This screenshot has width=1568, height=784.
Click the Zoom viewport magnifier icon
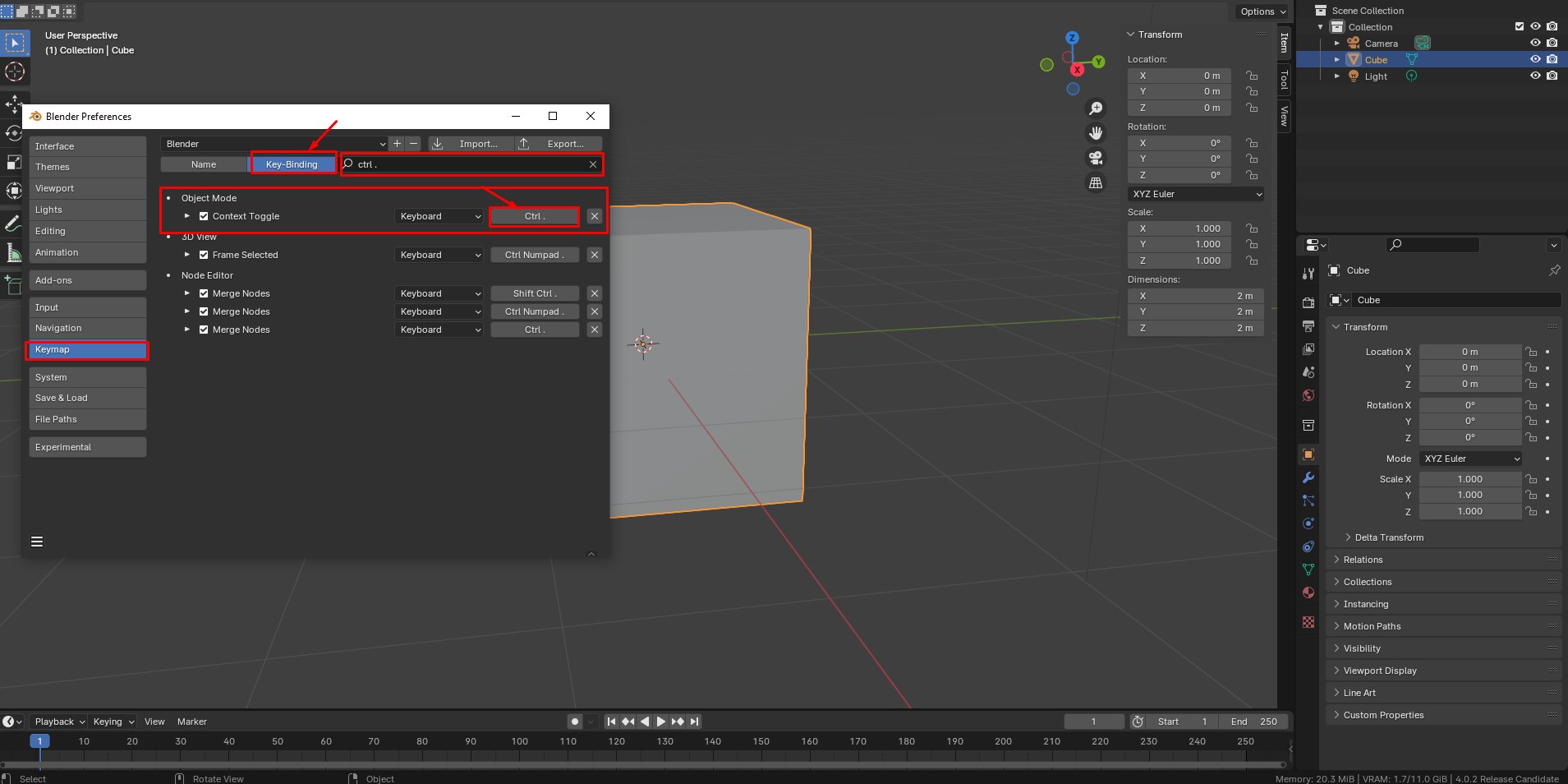point(1096,108)
